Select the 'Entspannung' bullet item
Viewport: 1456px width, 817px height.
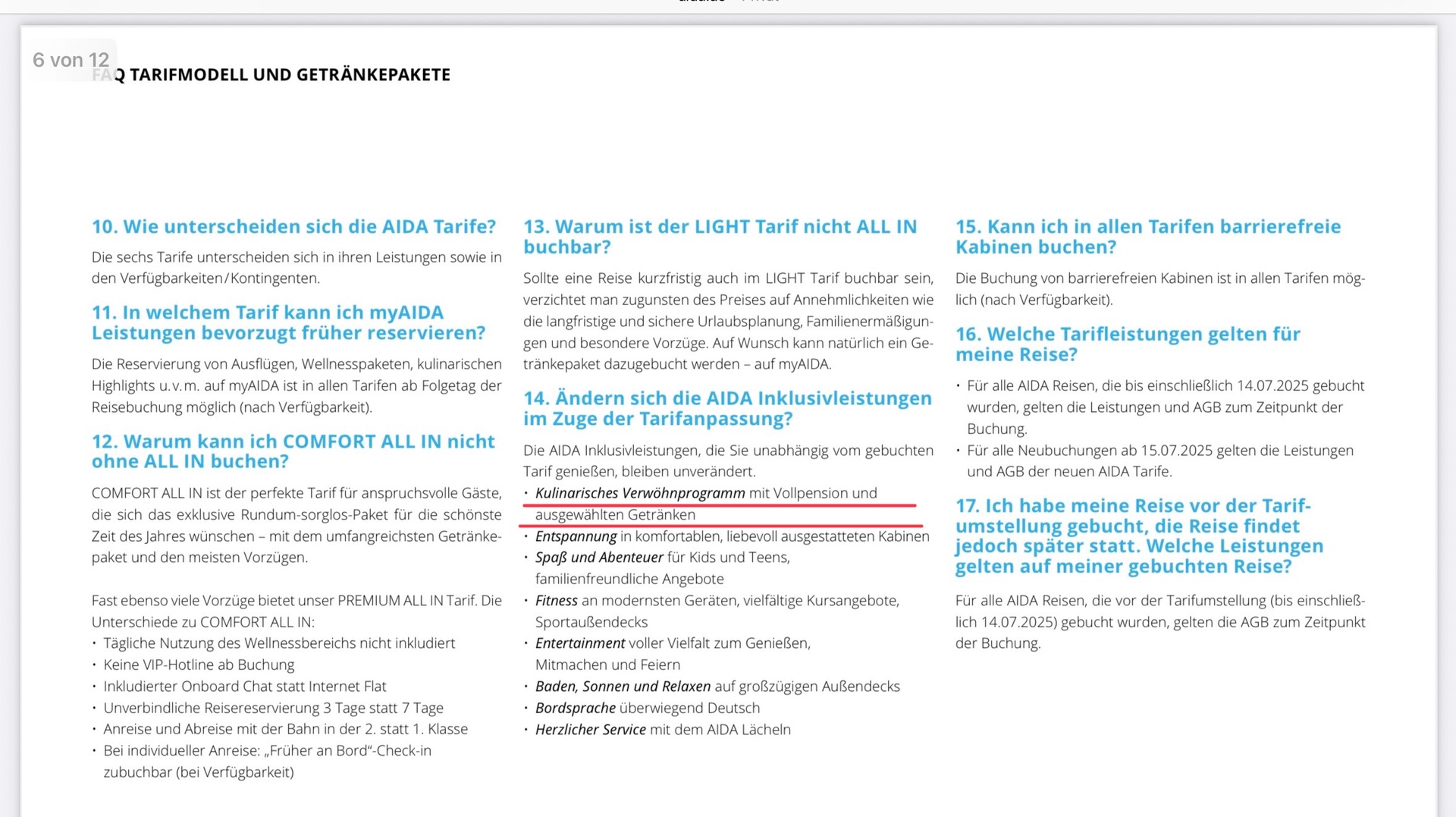coord(731,536)
